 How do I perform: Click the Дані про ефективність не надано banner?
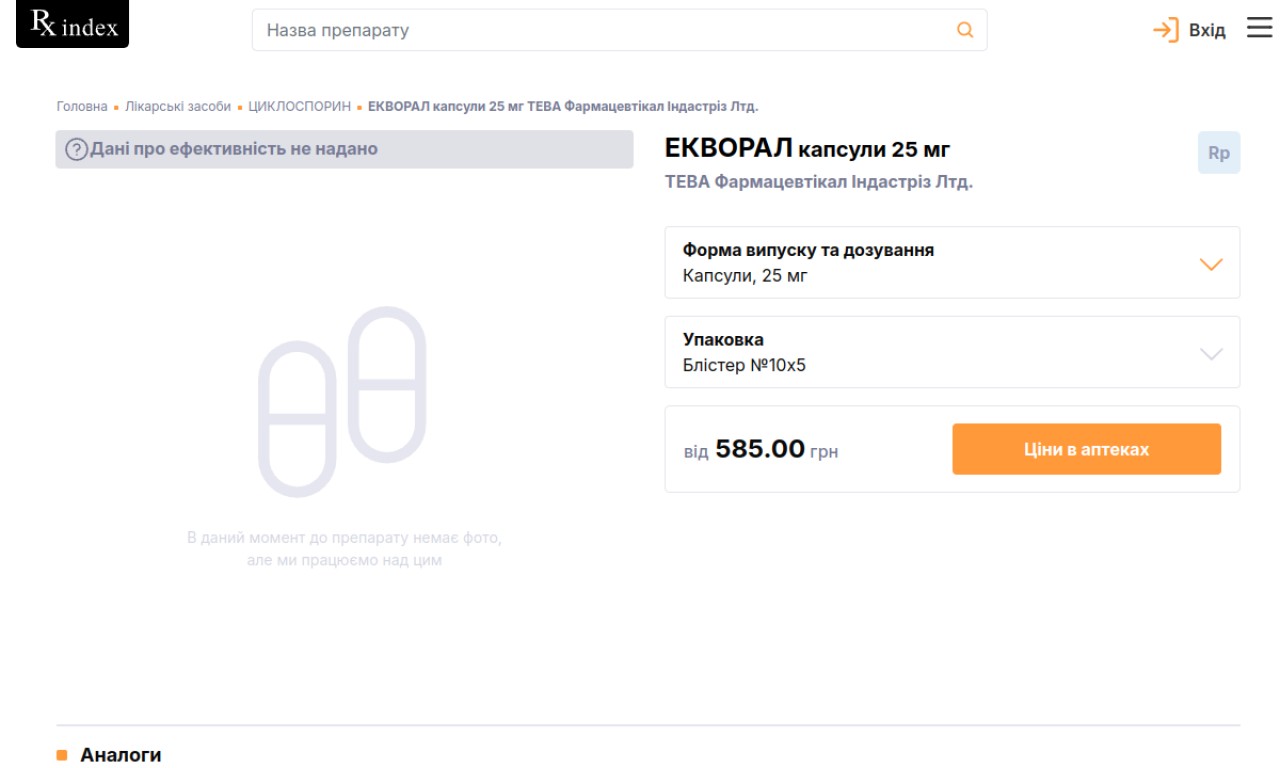tap(344, 149)
